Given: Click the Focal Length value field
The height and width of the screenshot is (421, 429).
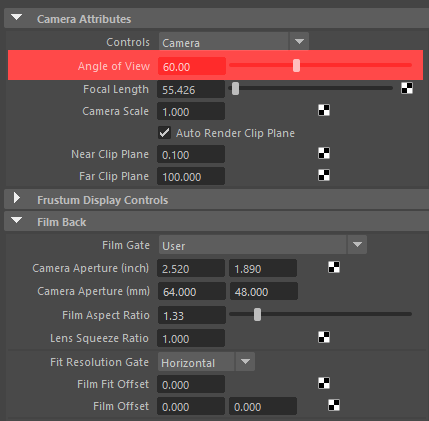Looking at the screenshot, I should (x=191, y=89).
